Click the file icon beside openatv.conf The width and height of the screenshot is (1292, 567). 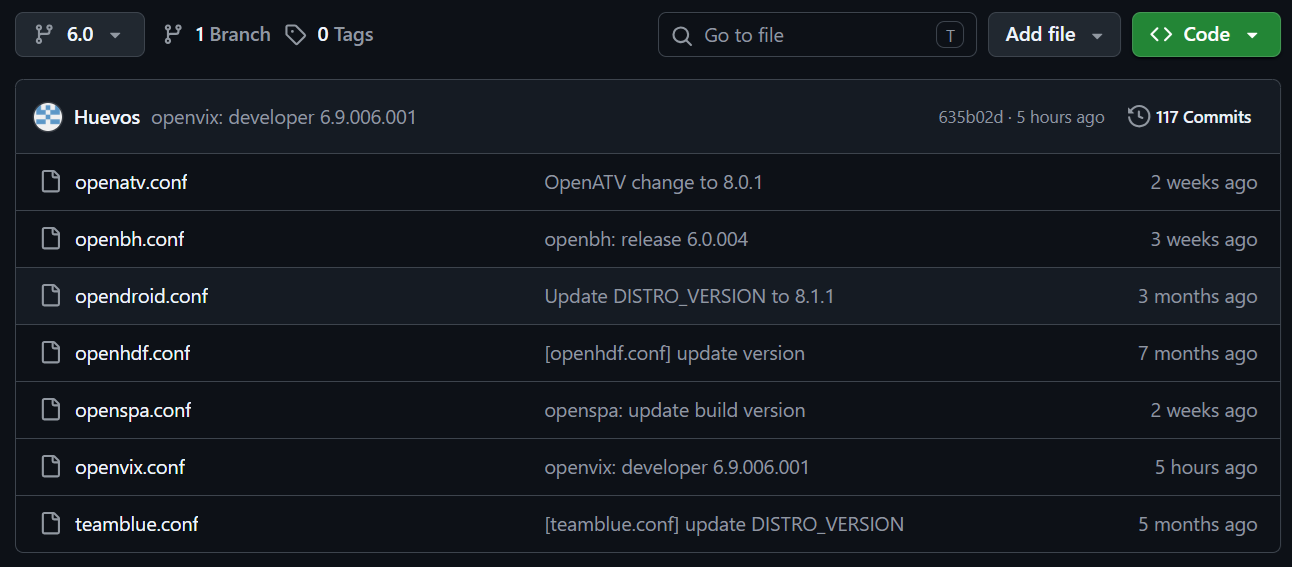(50, 182)
